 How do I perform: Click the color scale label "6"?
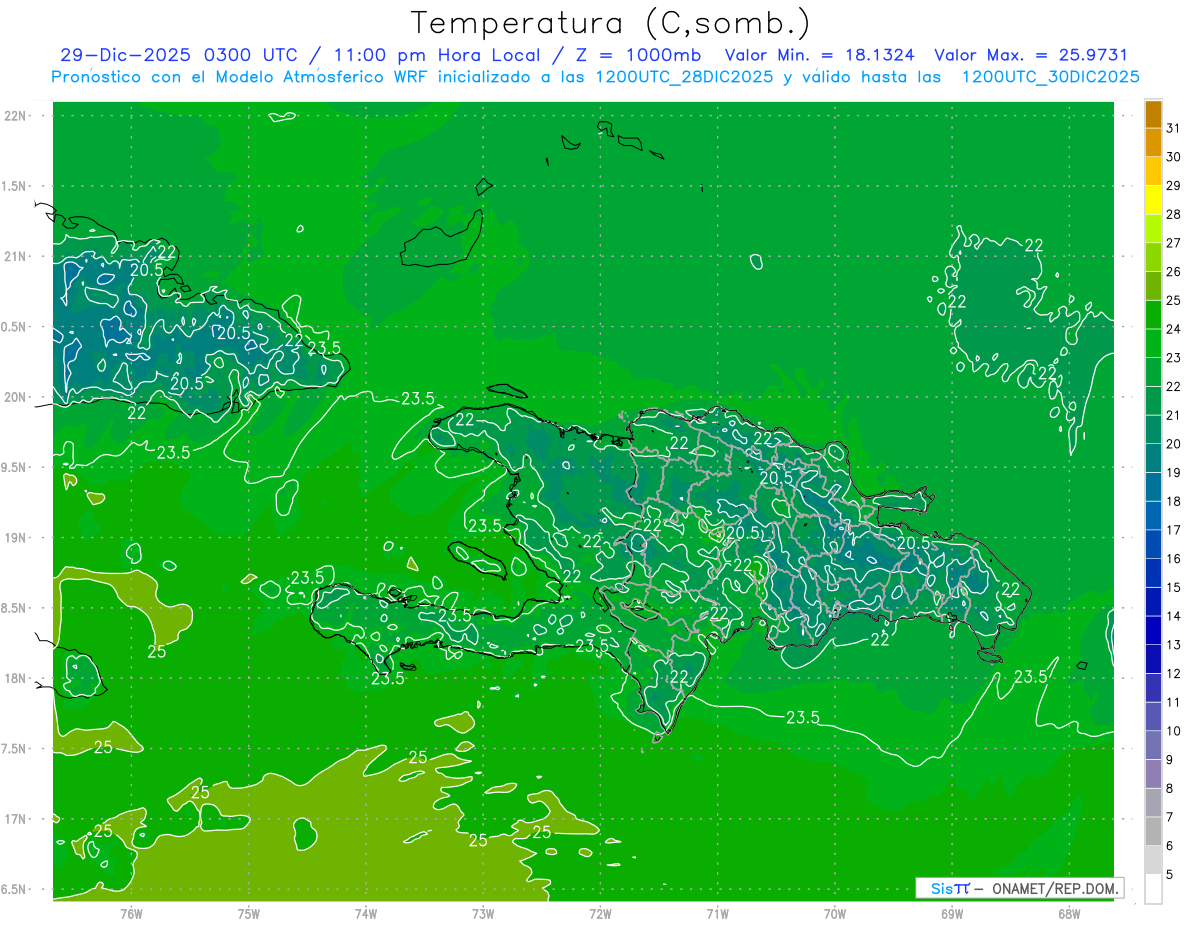point(1170,846)
